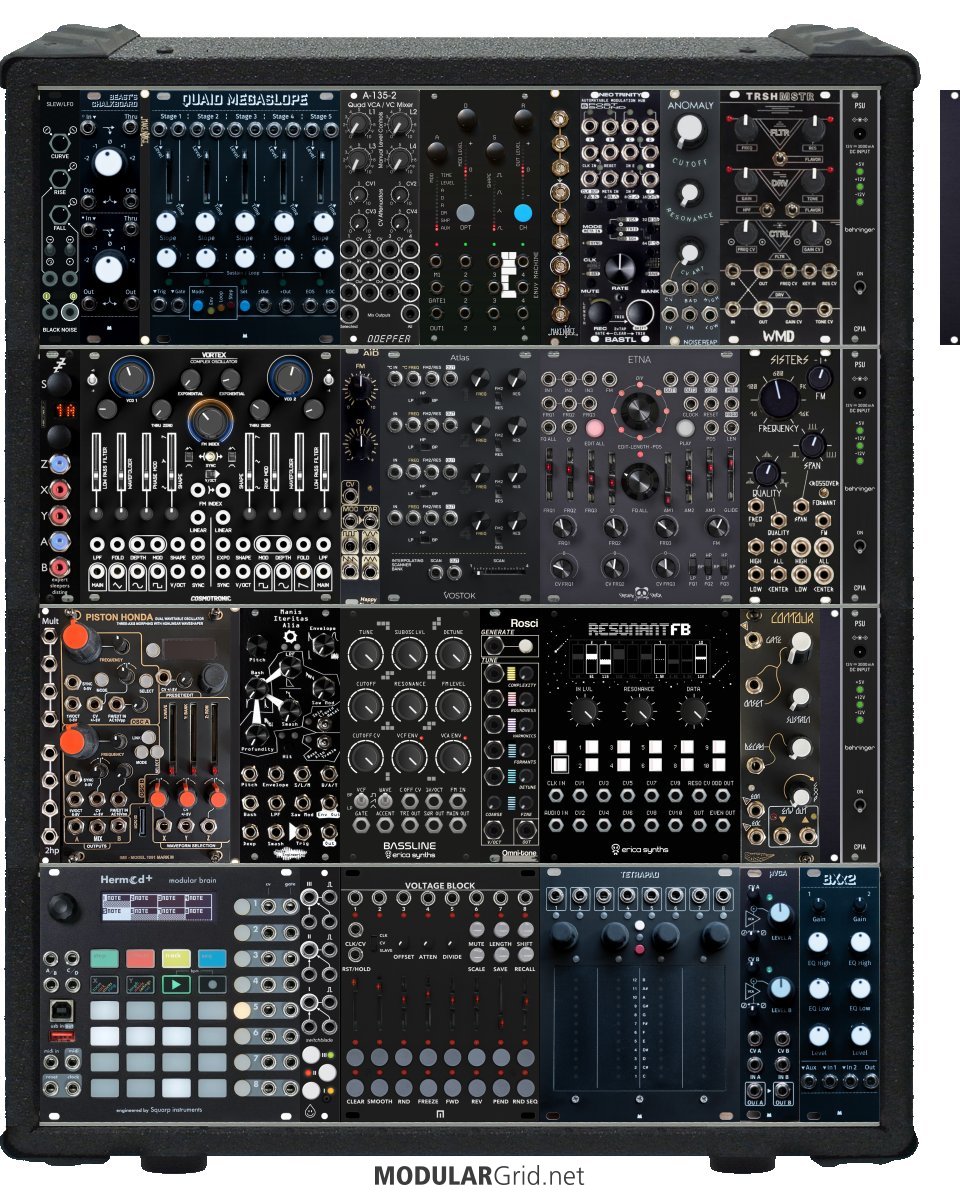Viewport: 960px width, 1197px height.
Task: Click the RATE knob on Bastl Neo Trinity
Action: [620, 267]
